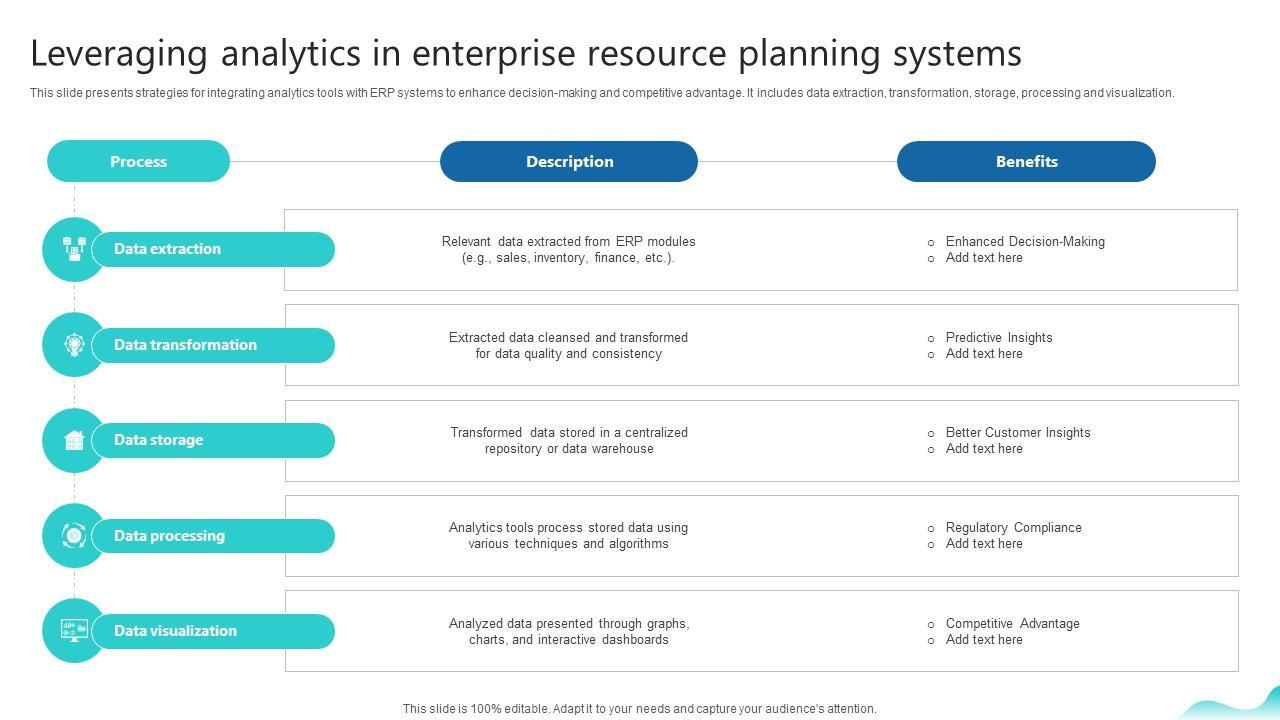Click the Enhanced Decision-Making bullet
Screen dimensions: 1280x720
tap(1025, 241)
